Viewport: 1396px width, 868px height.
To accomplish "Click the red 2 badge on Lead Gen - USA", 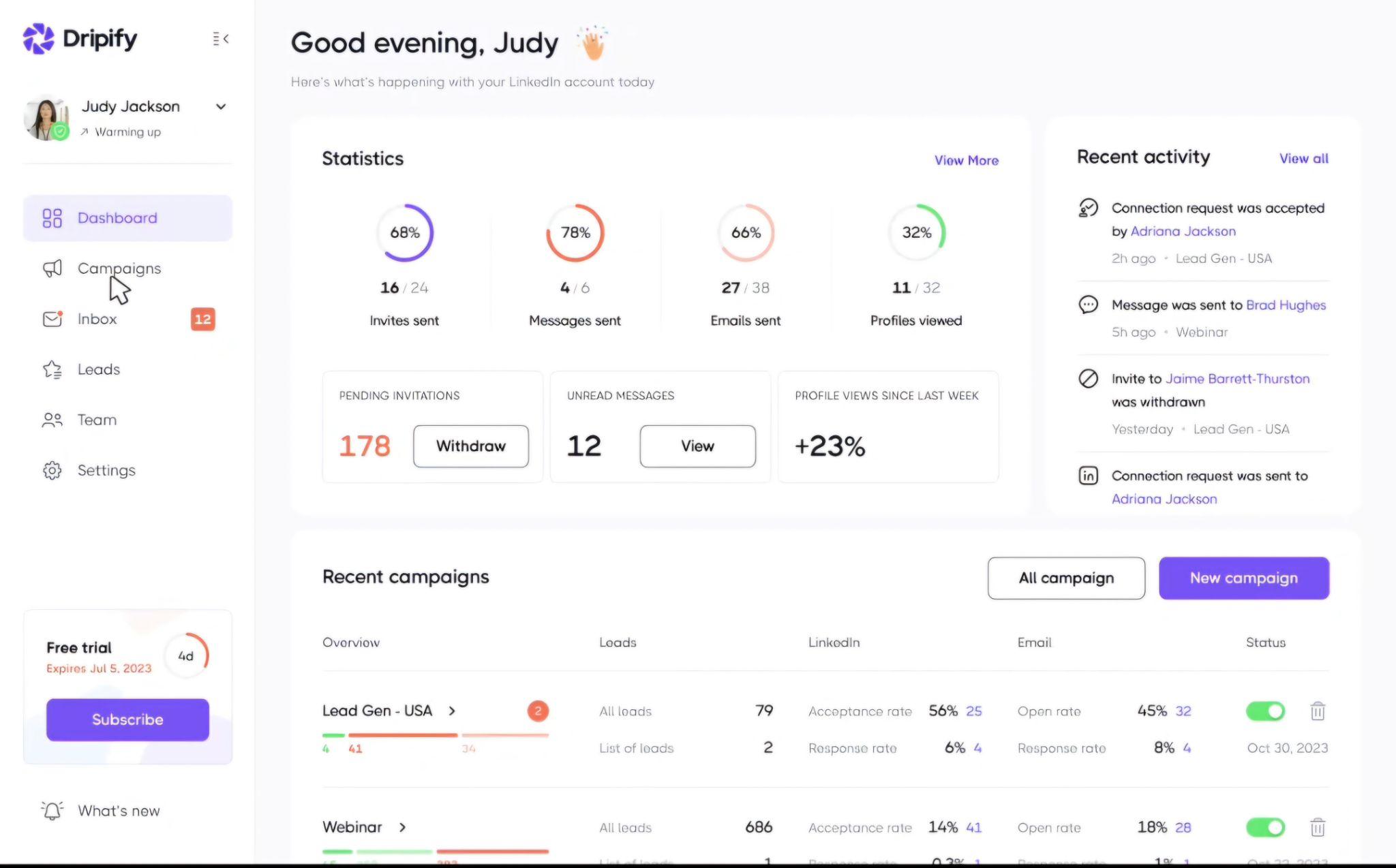I will pos(538,711).
